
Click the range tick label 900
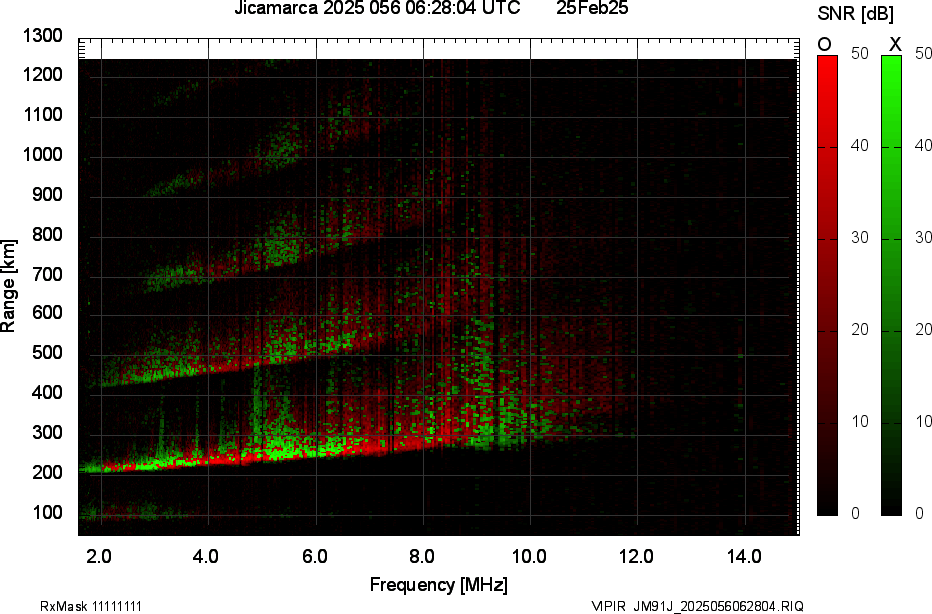point(47,194)
